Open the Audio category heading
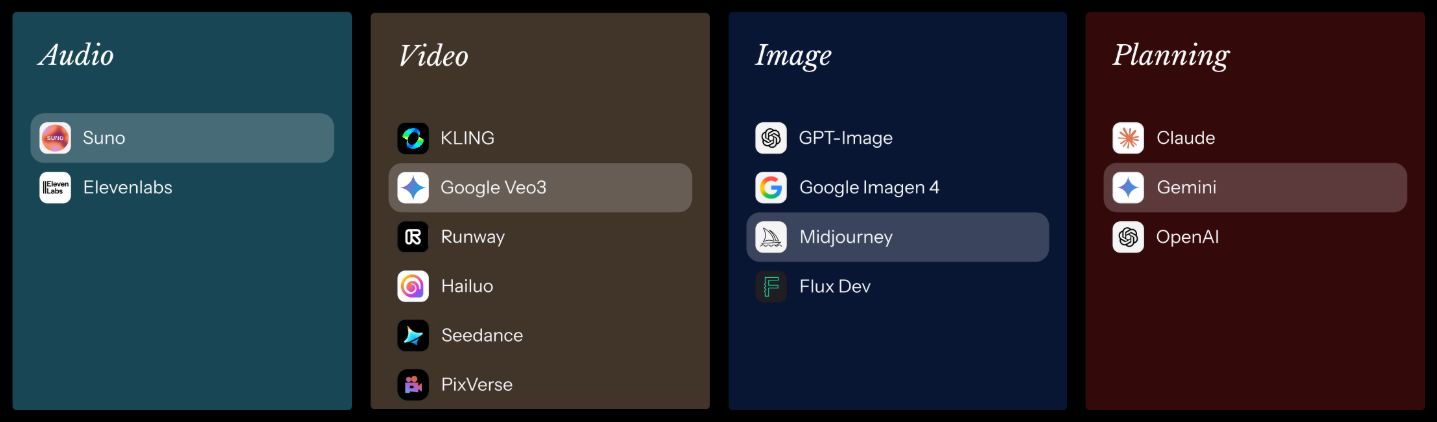Image resolution: width=1437 pixels, height=422 pixels. point(76,55)
